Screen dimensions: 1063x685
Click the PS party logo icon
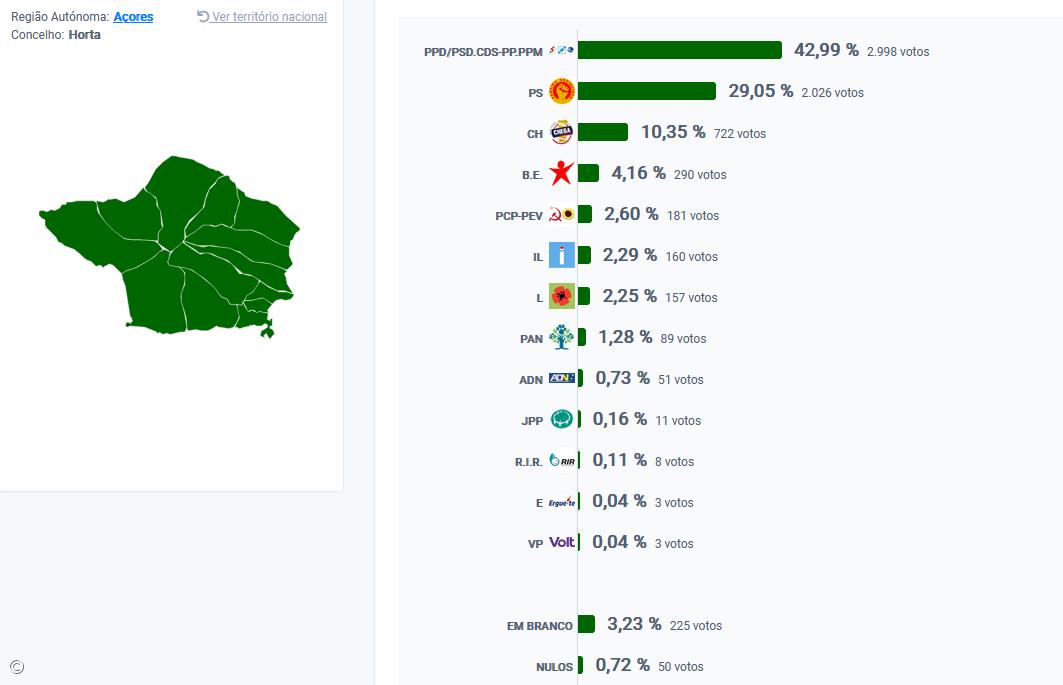pyautogui.click(x=562, y=90)
